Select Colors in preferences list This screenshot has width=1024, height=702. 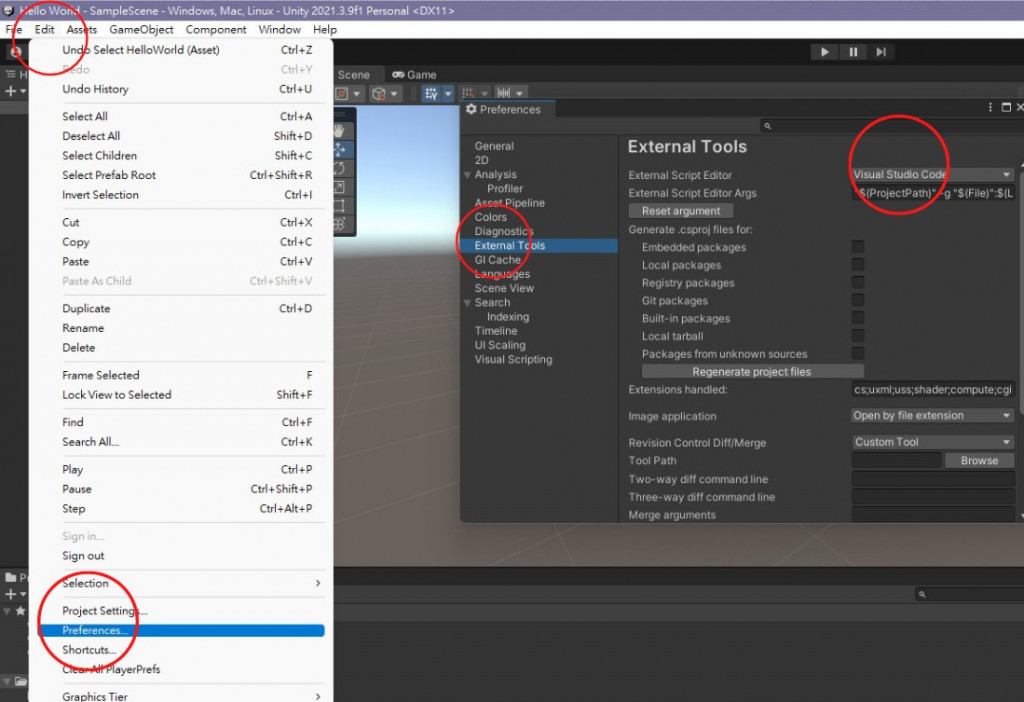[x=490, y=217]
